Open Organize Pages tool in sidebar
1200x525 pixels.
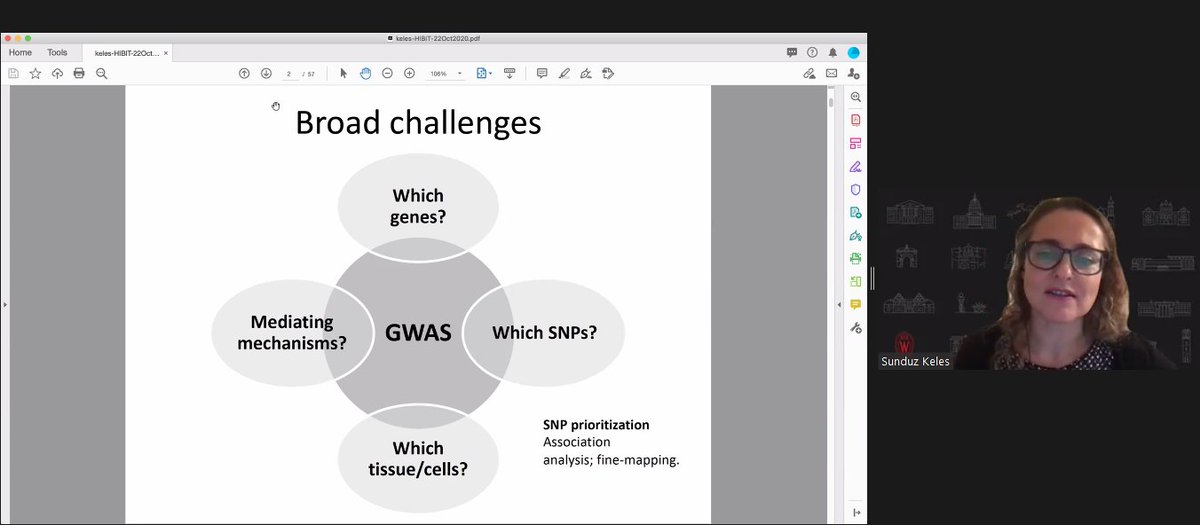tap(855, 143)
